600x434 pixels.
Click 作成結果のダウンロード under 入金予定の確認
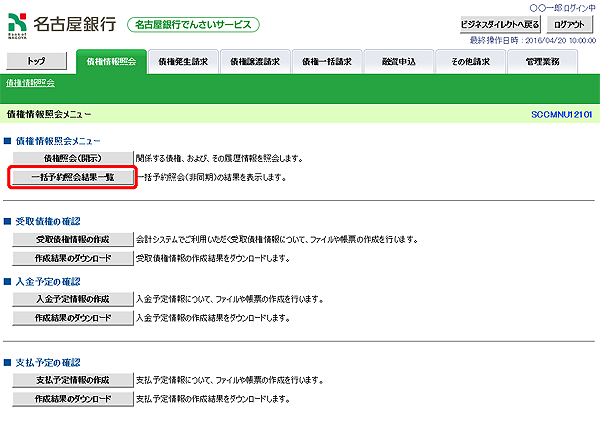tap(73, 318)
